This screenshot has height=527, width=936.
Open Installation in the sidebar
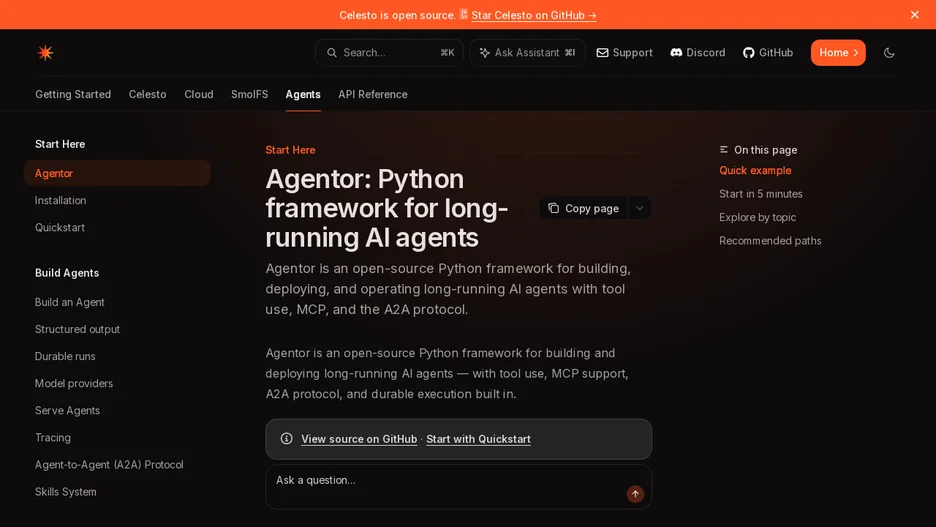pyautogui.click(x=60, y=201)
